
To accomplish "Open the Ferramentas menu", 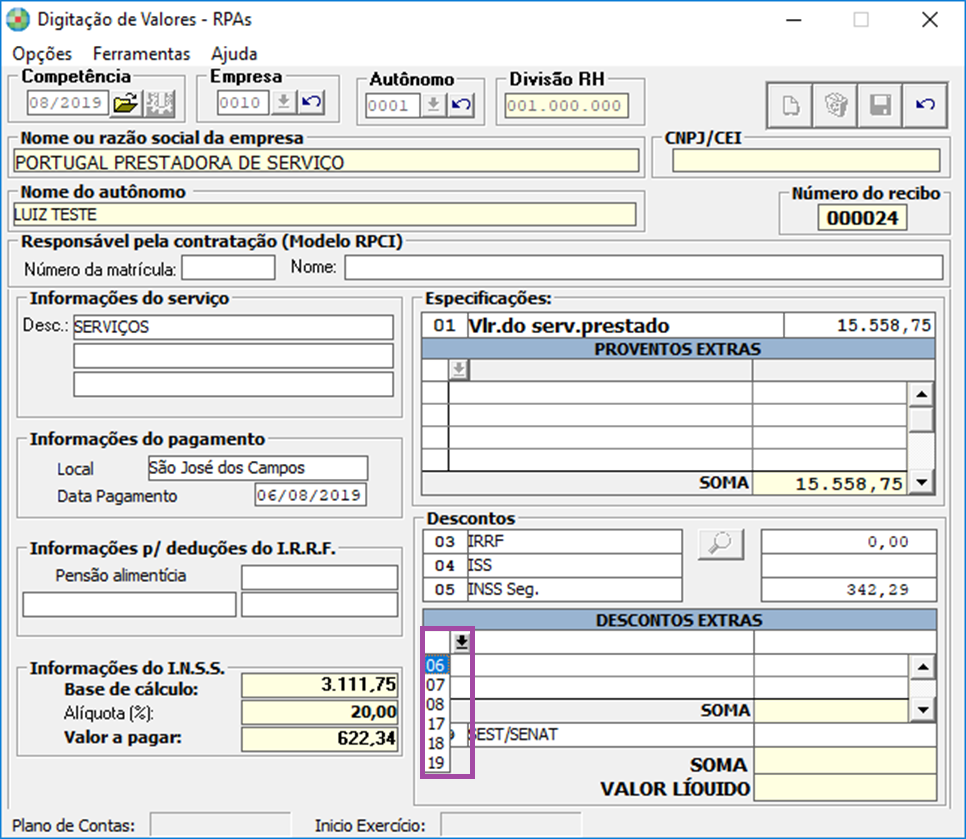I will click(141, 54).
